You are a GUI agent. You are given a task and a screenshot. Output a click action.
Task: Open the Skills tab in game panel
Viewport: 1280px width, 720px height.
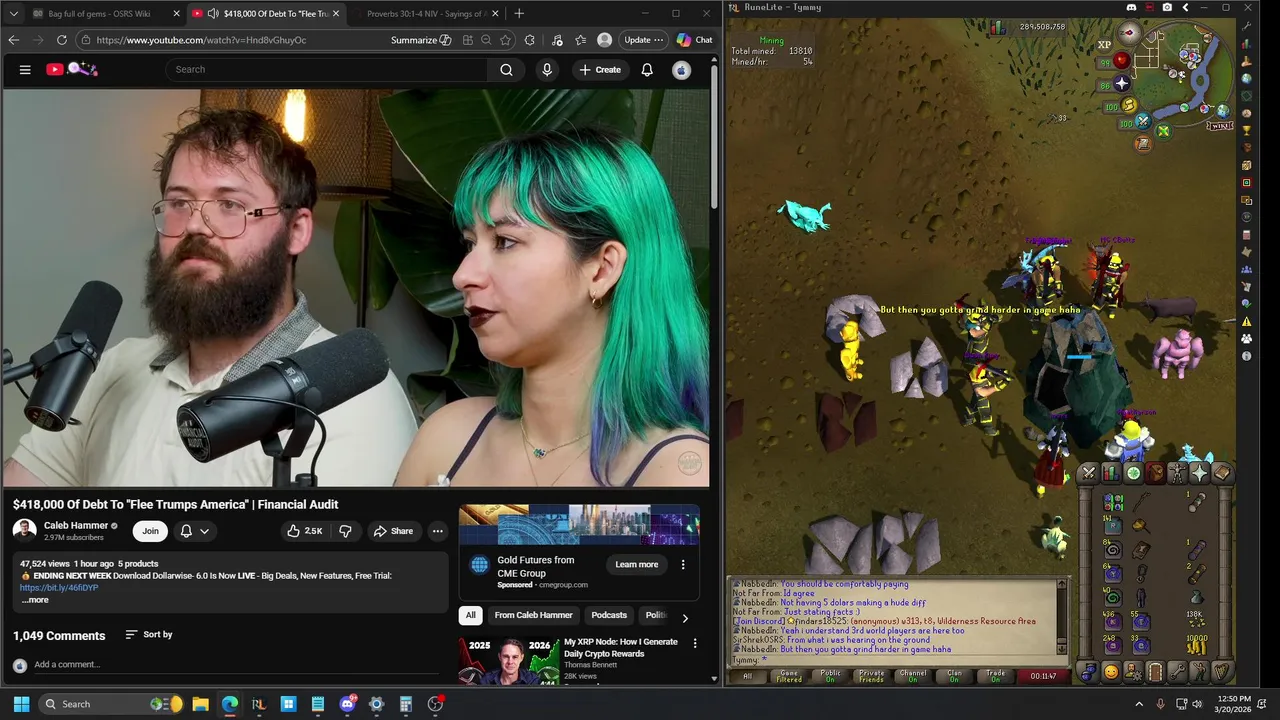1111,473
